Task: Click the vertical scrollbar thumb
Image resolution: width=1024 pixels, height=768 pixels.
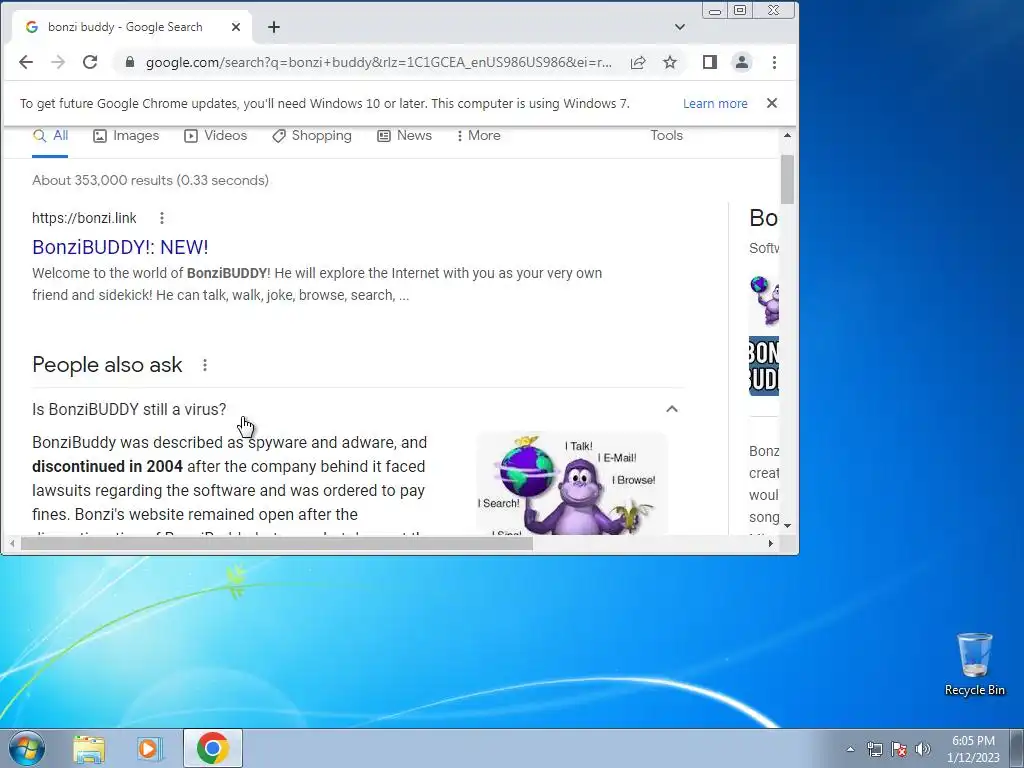Action: 787,180
